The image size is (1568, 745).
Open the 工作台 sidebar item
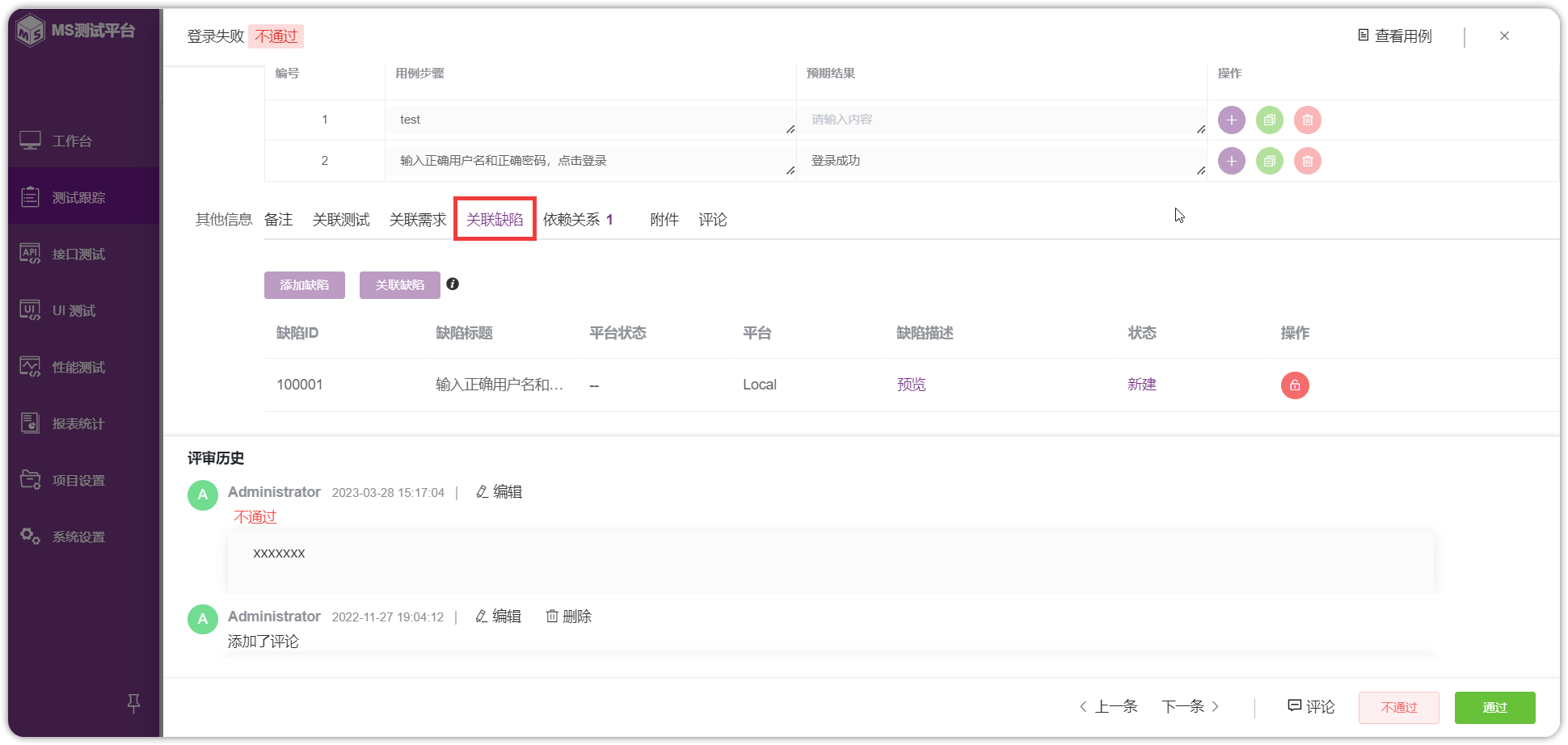coord(84,141)
